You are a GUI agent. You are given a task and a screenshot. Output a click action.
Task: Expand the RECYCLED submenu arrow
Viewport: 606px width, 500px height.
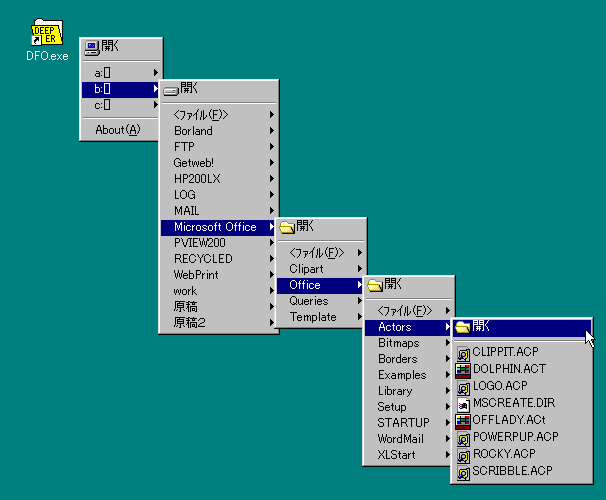coord(272,259)
